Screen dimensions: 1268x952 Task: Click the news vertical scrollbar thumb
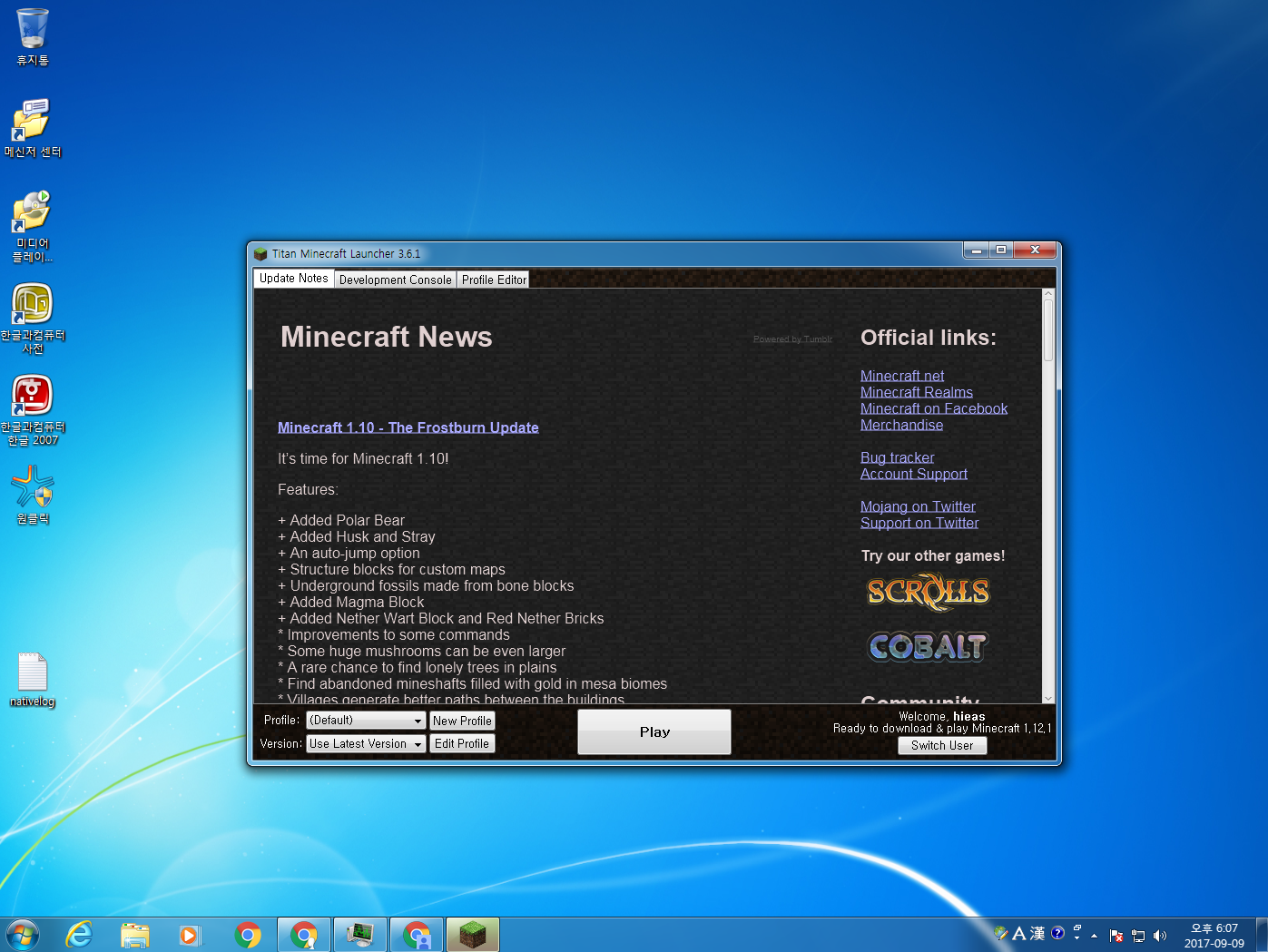click(x=1048, y=331)
